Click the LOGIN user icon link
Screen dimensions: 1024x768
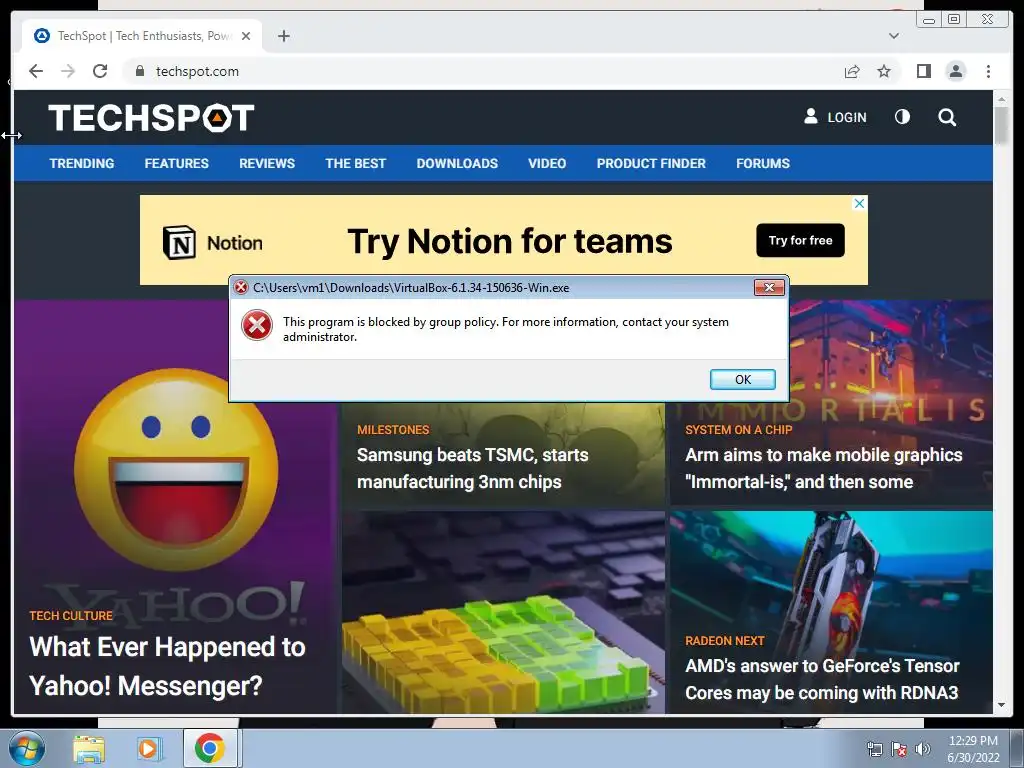point(835,117)
